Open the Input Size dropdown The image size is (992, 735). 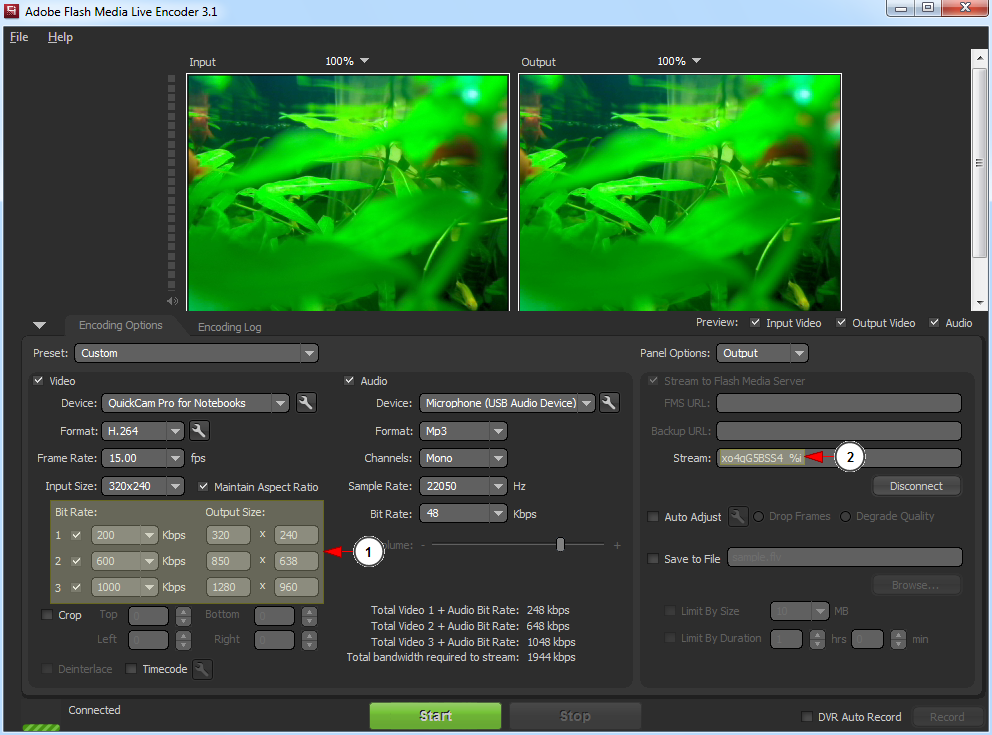143,486
